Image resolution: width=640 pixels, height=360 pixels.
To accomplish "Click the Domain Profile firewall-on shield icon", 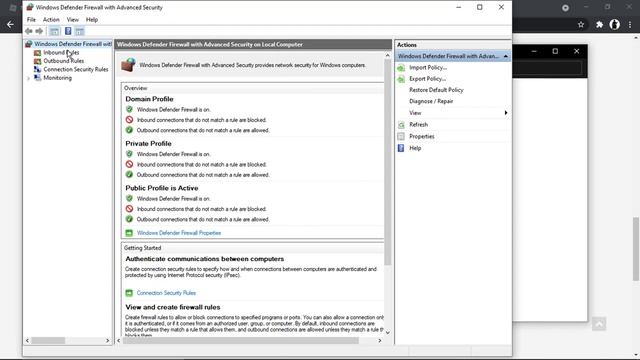I will (x=129, y=109).
